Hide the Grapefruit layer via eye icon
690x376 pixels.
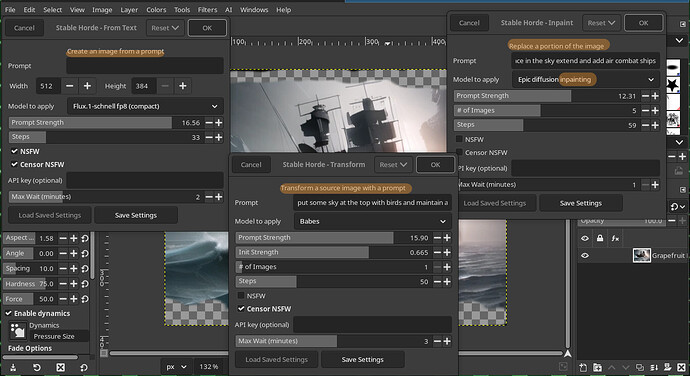tap(585, 255)
